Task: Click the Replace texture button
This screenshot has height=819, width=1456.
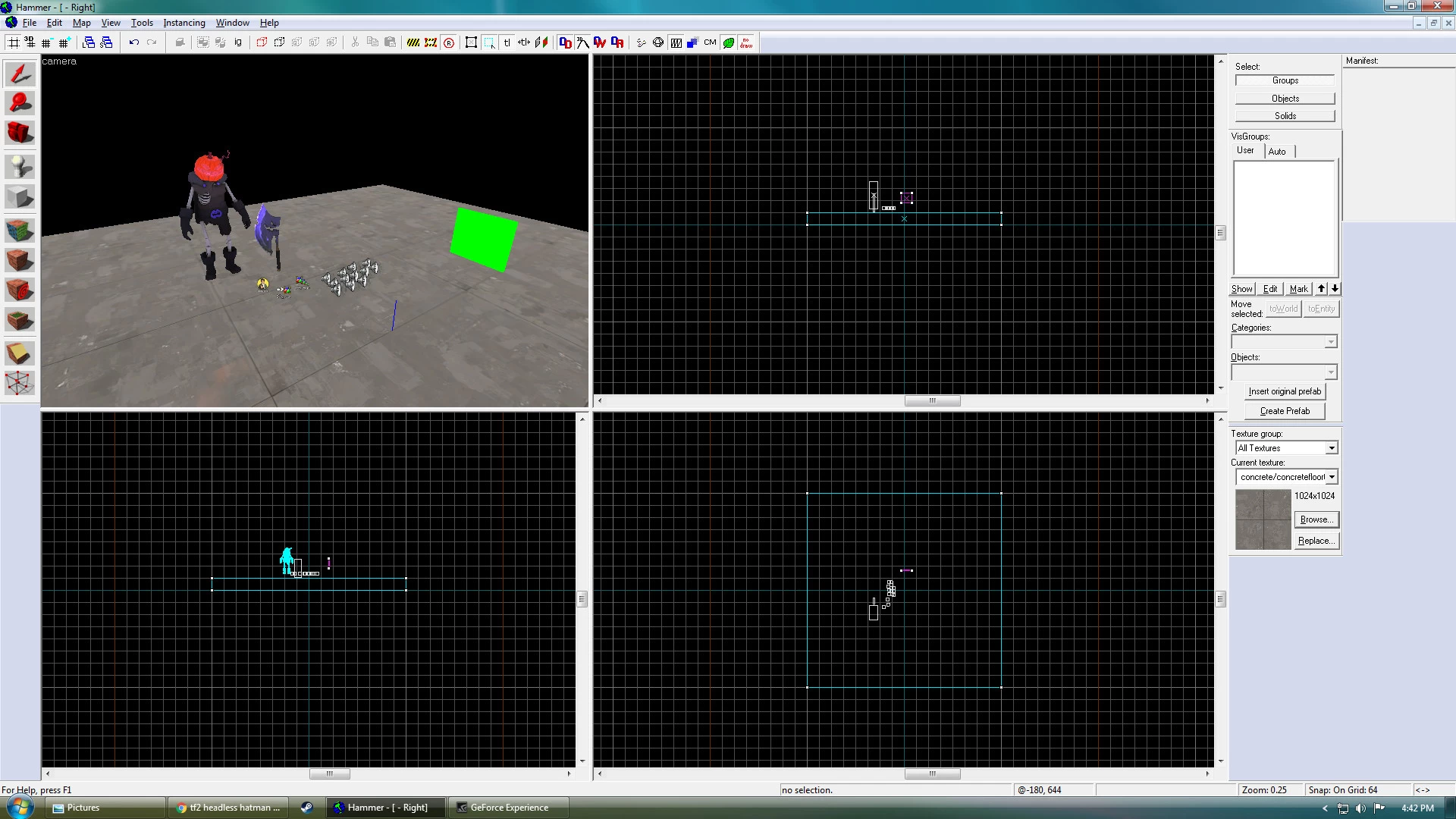Action: click(x=1316, y=541)
